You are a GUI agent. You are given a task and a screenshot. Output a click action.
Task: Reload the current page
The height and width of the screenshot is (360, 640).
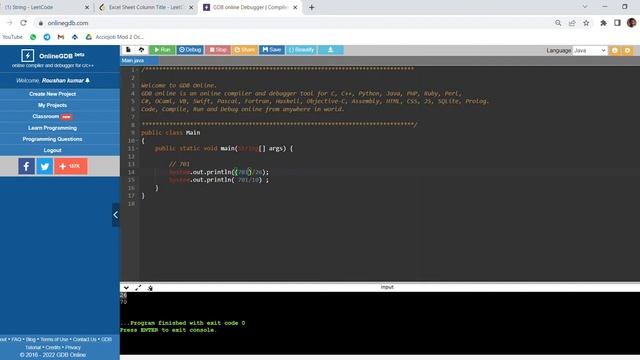[x=23, y=23]
